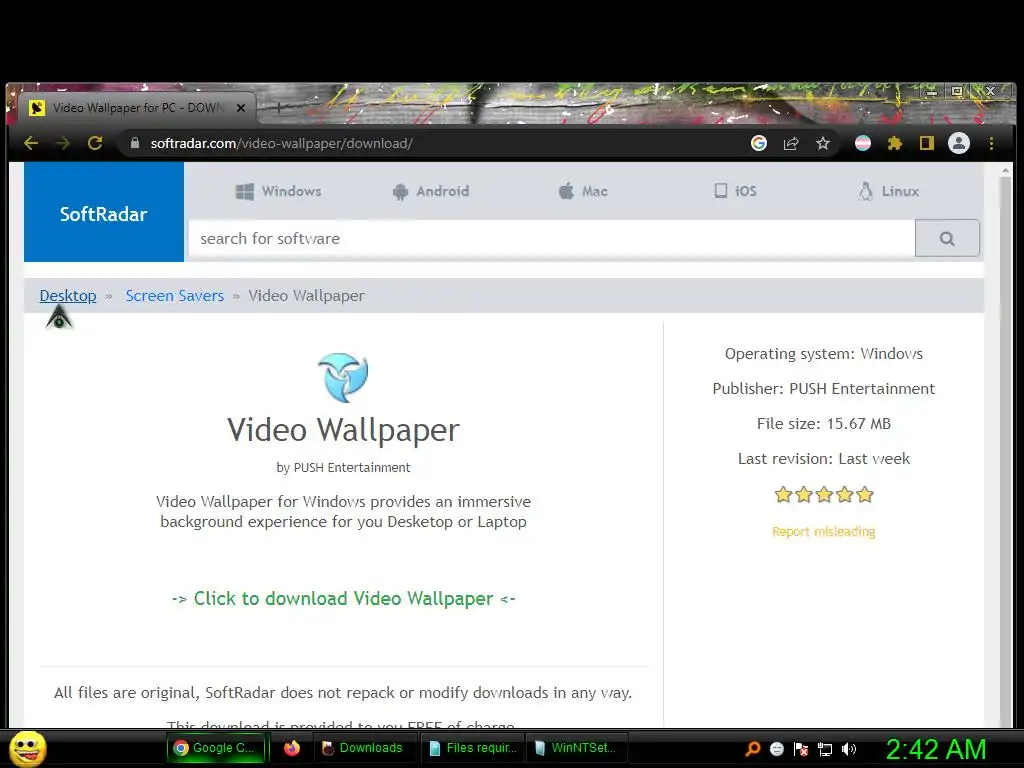This screenshot has height=768, width=1024.
Task: Open a new tab with plus button
Action: pos(278,108)
